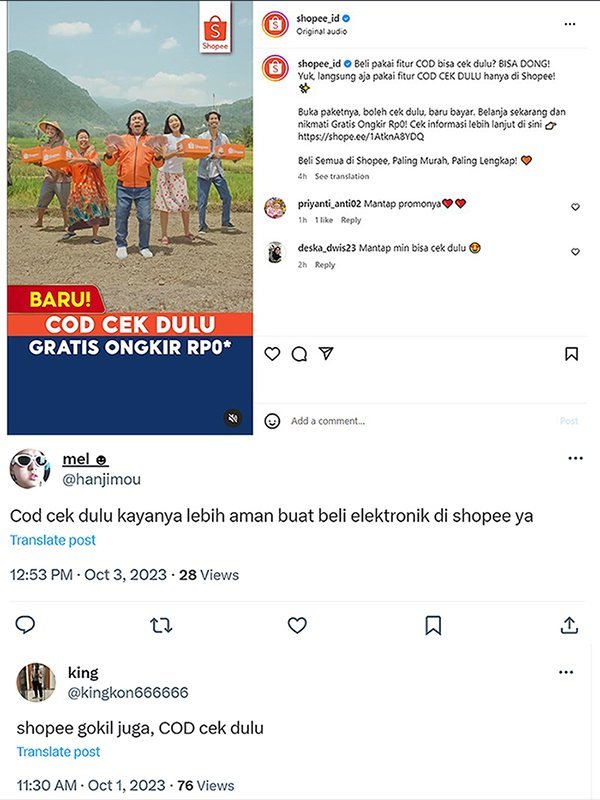
Task: Reply to priyanti_anti02's comment
Action: click(x=351, y=220)
